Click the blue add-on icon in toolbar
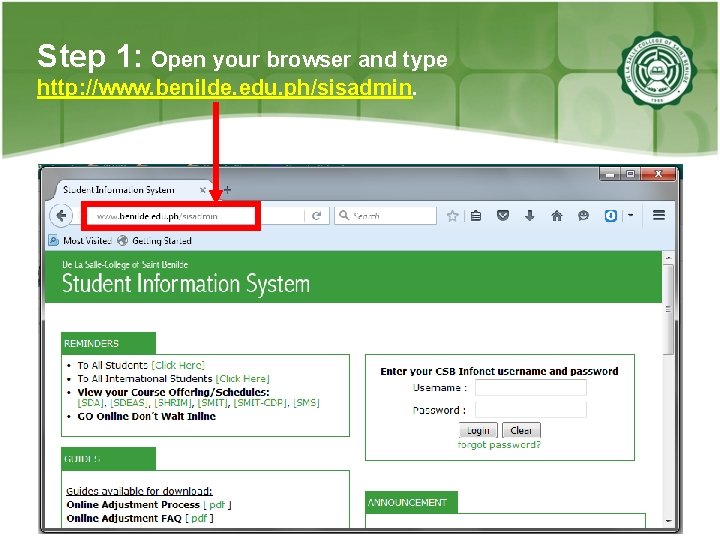This screenshot has height=540, width=720. click(x=610, y=216)
